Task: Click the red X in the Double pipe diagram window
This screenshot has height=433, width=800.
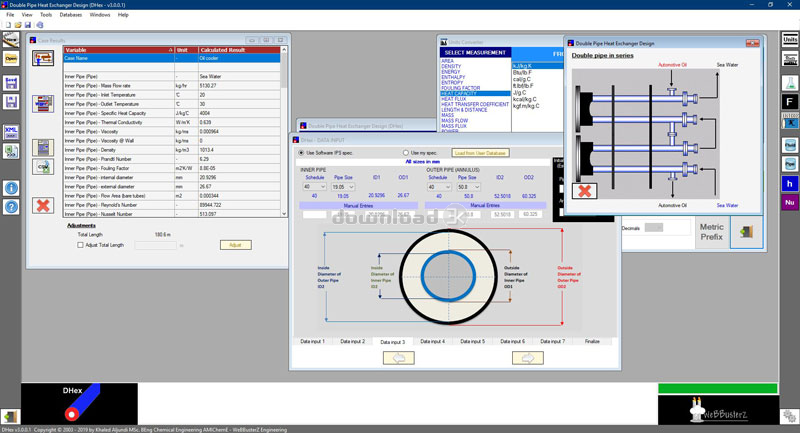Action: 585,191
